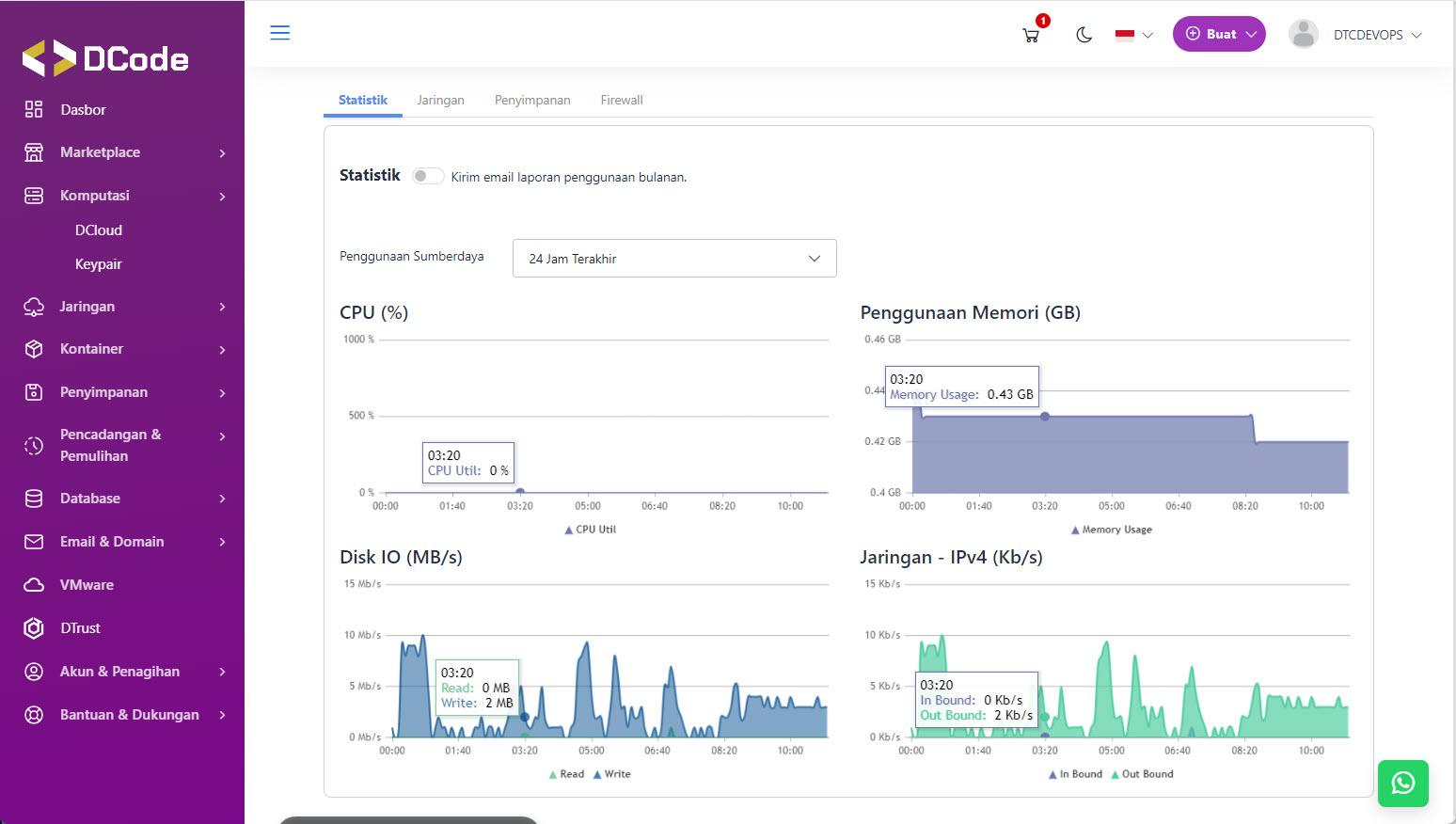Hide the Out Bound series in legend
1456x824 pixels.
1141,774
